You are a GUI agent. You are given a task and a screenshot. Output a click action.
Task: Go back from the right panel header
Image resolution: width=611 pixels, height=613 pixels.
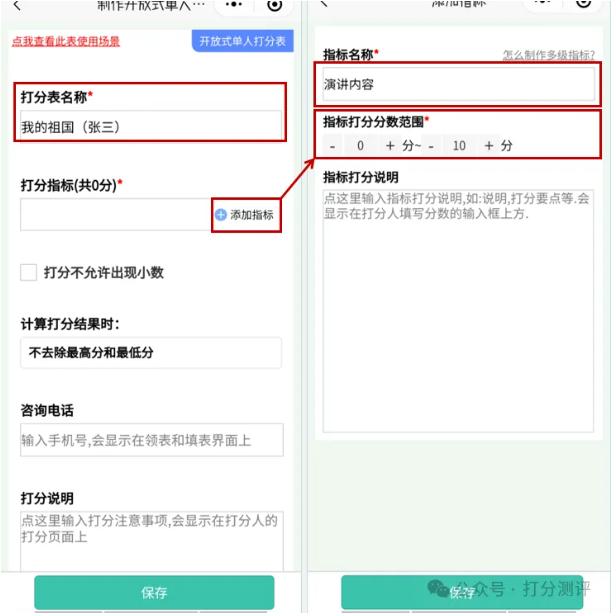click(324, 4)
